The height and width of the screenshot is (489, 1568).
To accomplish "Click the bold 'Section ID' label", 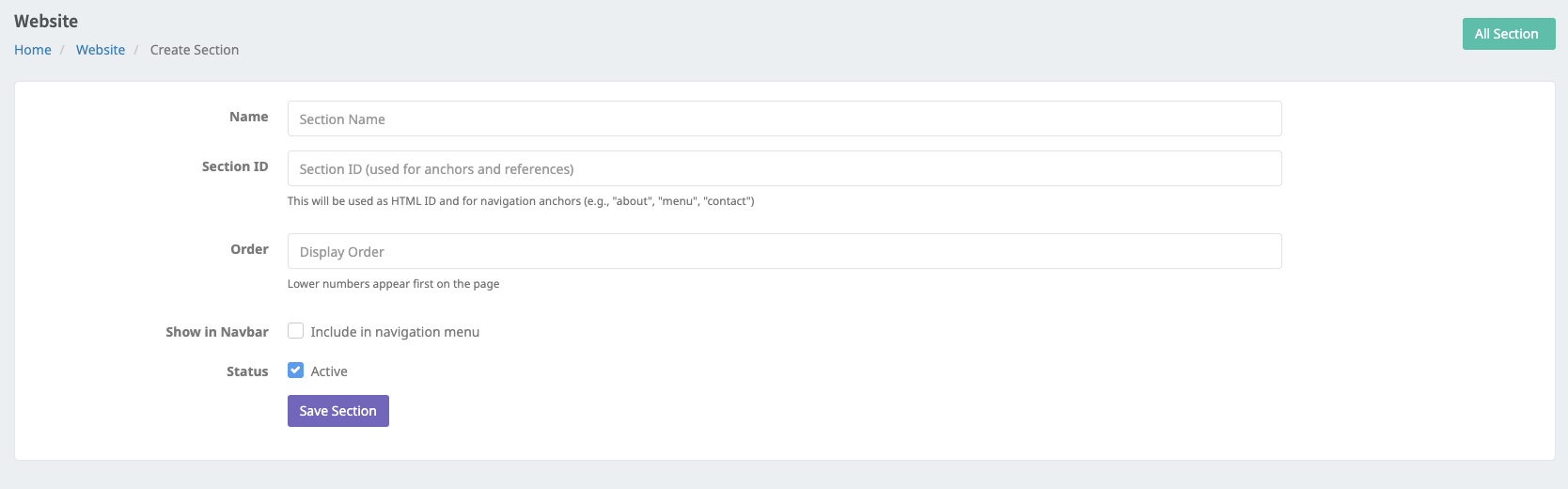I will (x=235, y=166).
